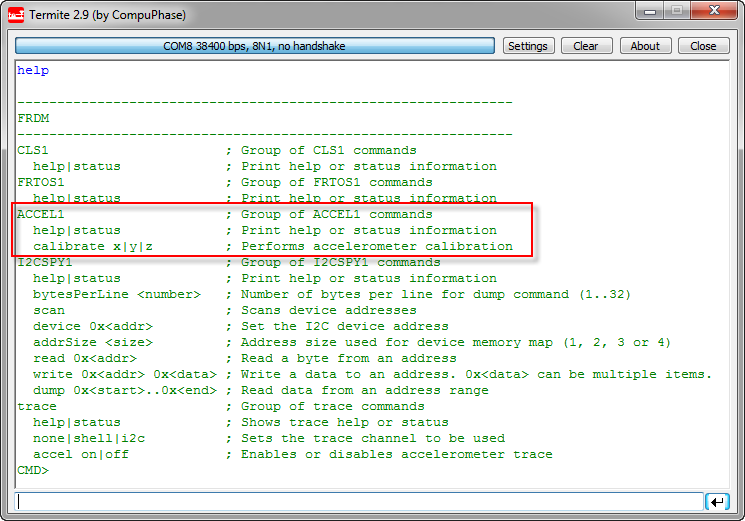The image size is (745, 521).
Task: Click the FRDM heading text
Action: tap(33, 118)
